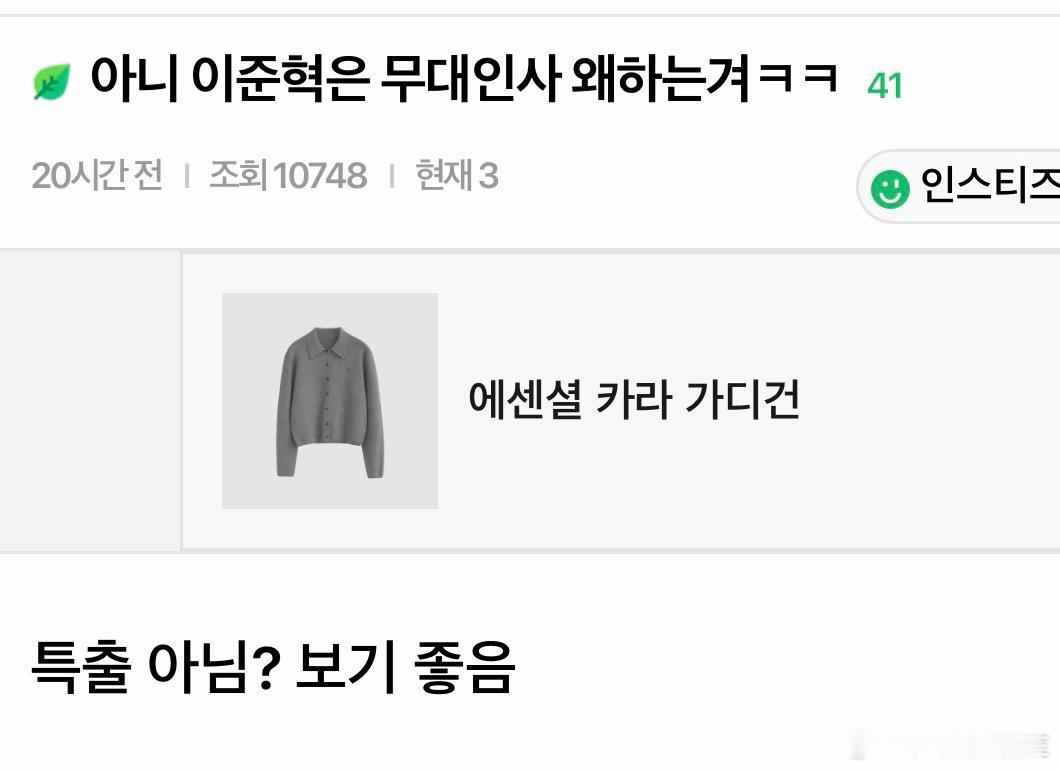The image size is (1060, 770).
Task: Click the empty gray panel left of the ad
Action: [90, 402]
